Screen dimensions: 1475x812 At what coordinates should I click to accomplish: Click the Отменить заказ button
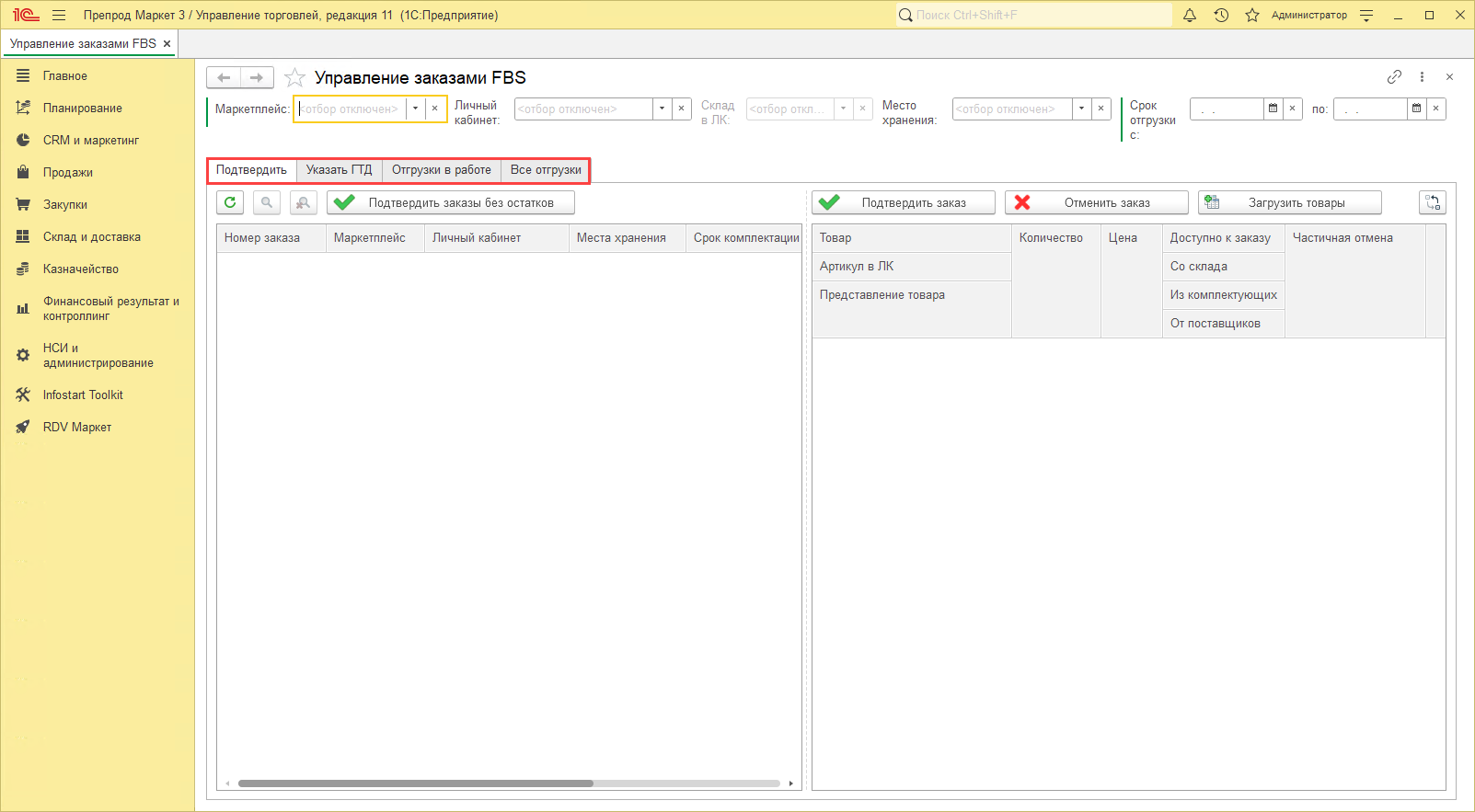1096,202
